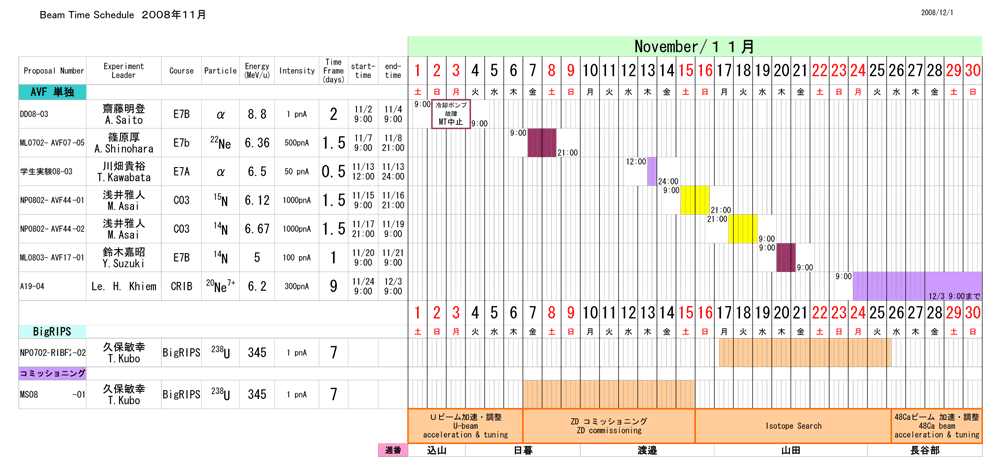This screenshot has width=1000, height=472.
Task: Click the 'start-time' column header
Action: pos(363,71)
